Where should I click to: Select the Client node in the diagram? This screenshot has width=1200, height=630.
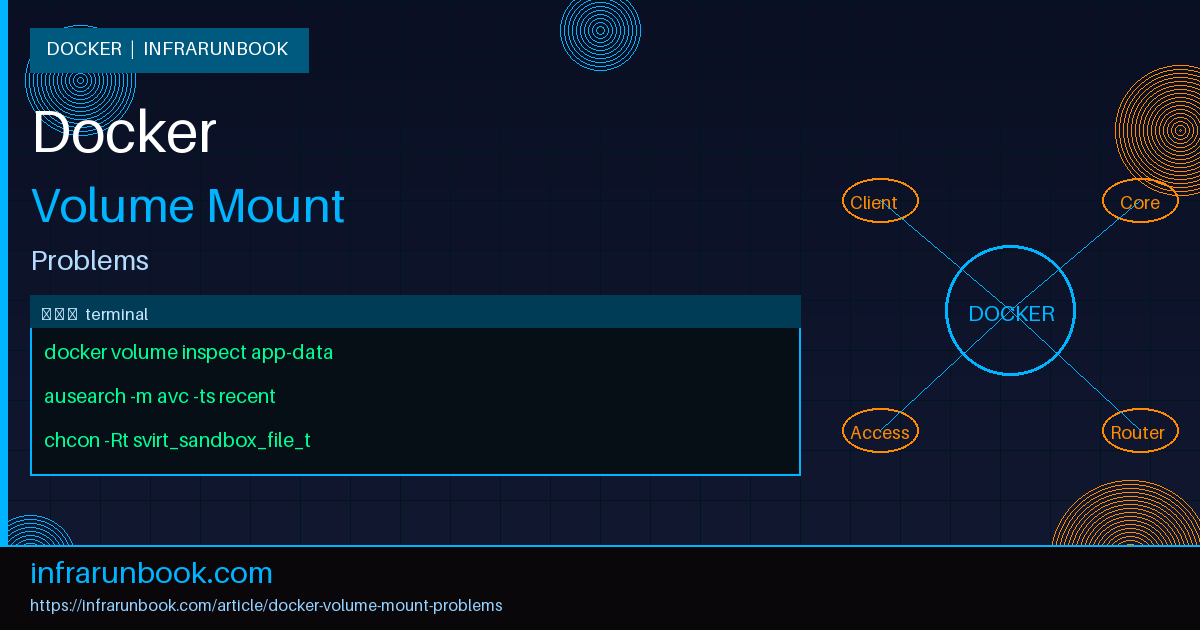(879, 201)
